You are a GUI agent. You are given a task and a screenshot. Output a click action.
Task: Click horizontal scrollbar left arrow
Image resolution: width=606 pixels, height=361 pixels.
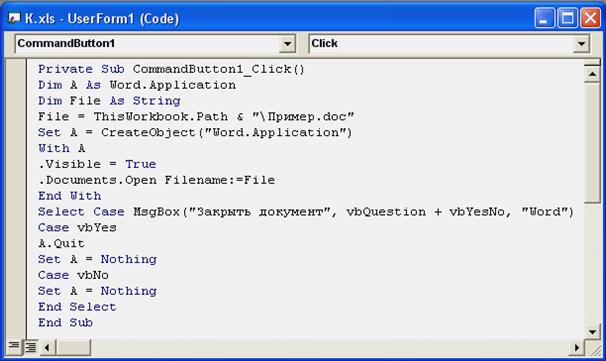click(47, 347)
